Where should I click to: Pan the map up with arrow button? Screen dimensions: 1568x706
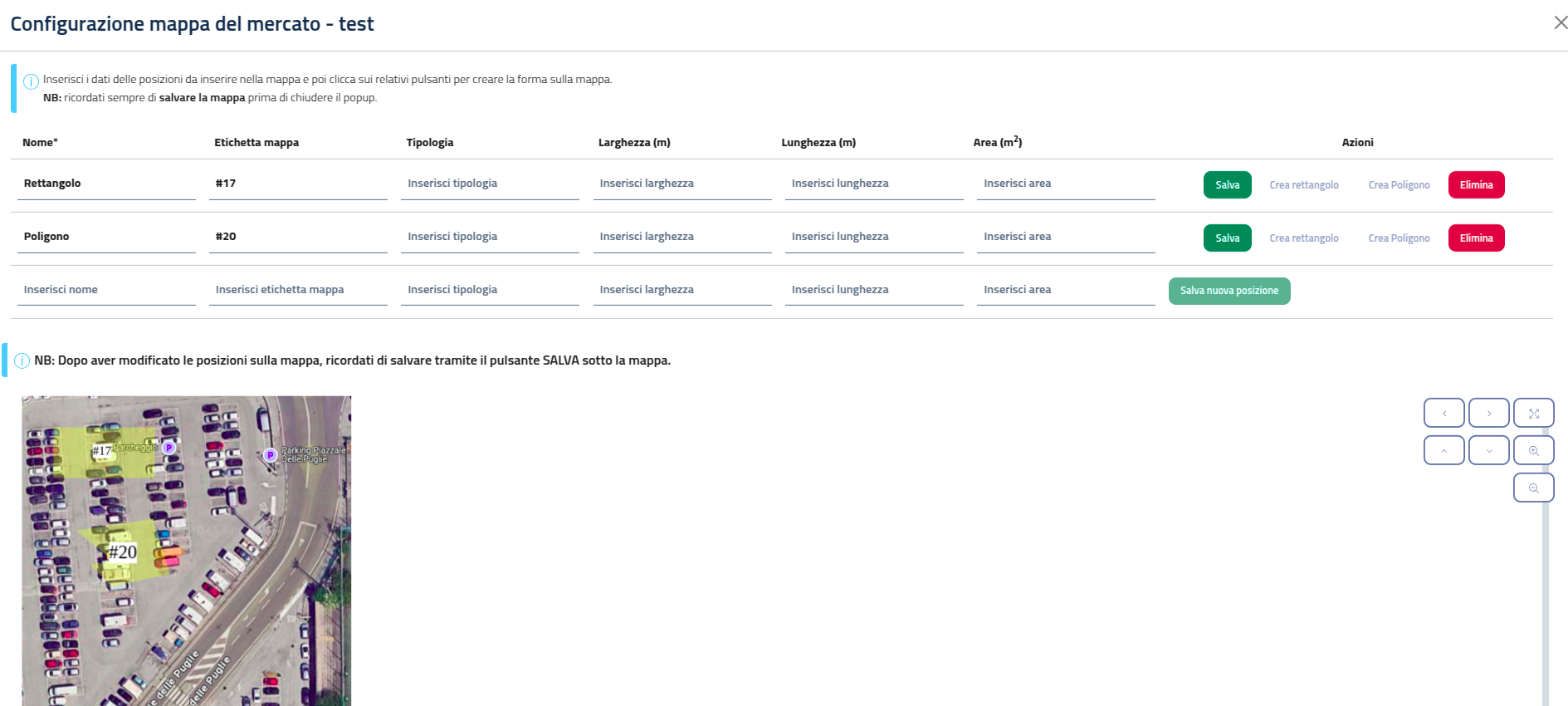[x=1443, y=450]
